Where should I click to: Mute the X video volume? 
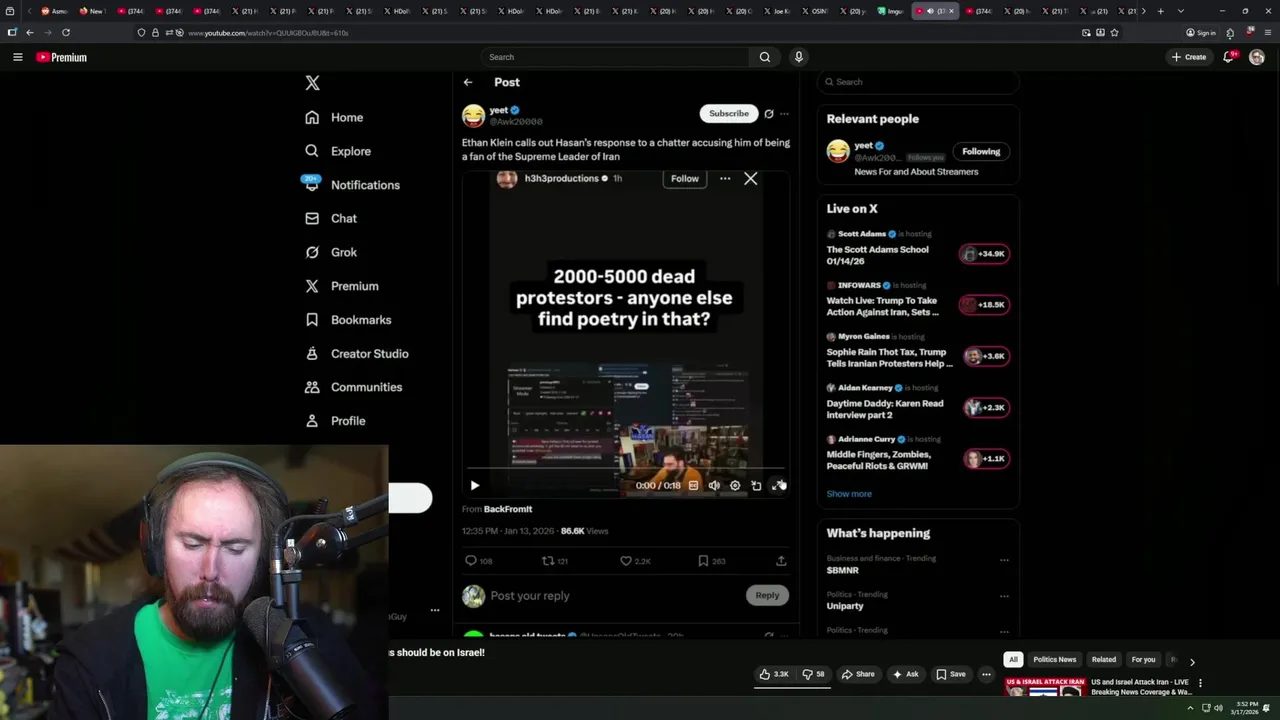pyautogui.click(x=714, y=485)
